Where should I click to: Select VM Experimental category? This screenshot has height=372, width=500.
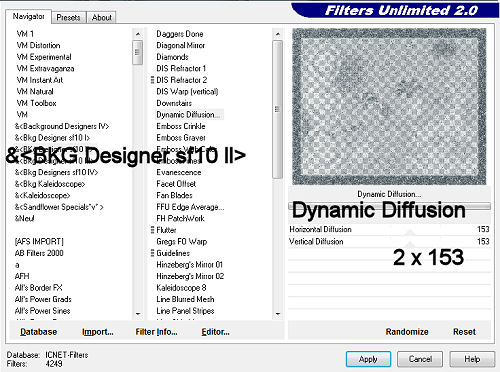pos(44,57)
